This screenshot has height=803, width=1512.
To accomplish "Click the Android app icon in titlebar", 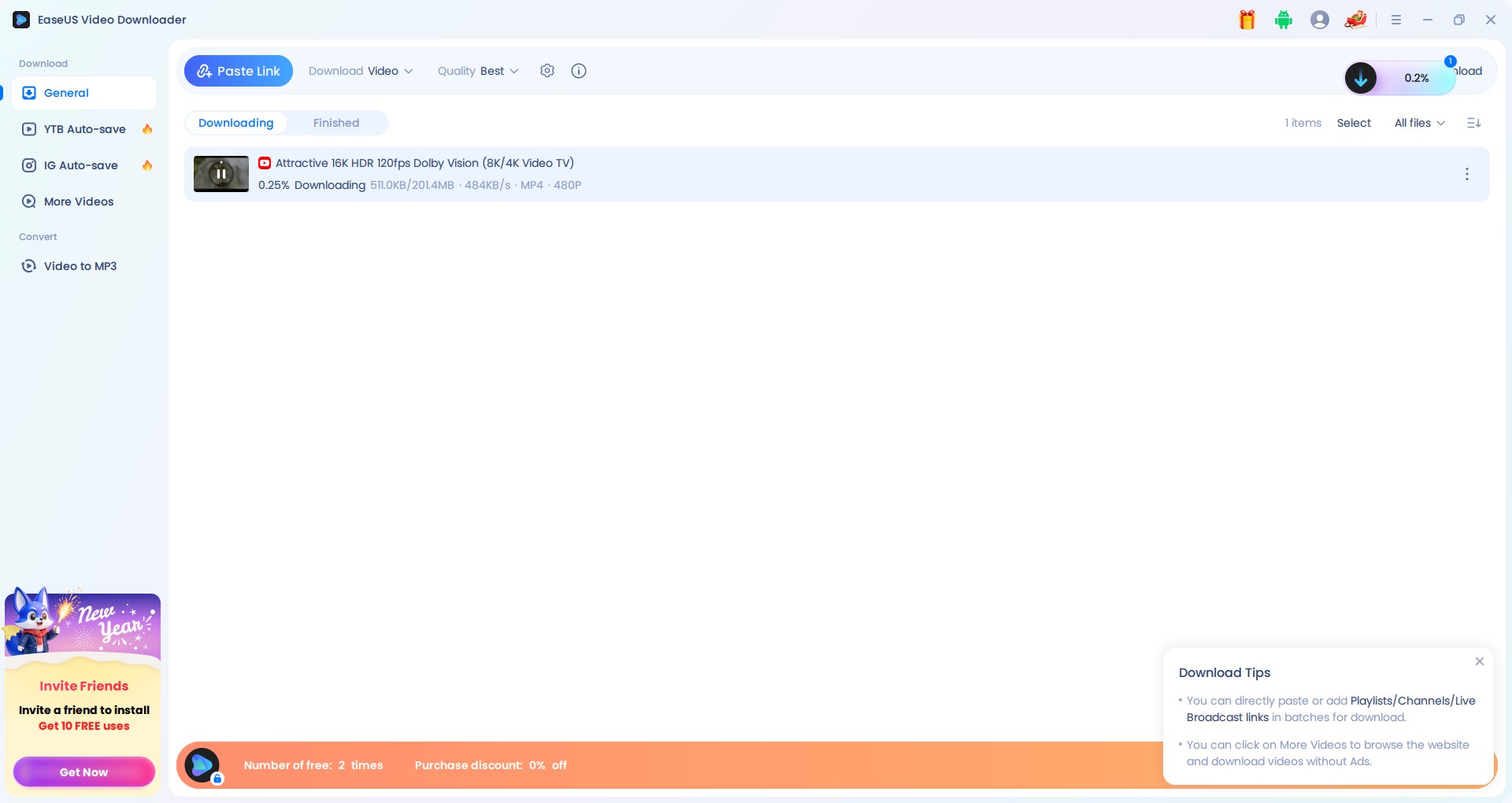I will 1284,19.
